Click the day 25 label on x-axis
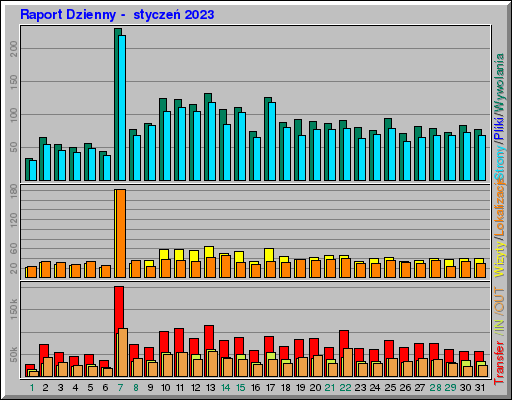512x400 pixels. click(390, 388)
